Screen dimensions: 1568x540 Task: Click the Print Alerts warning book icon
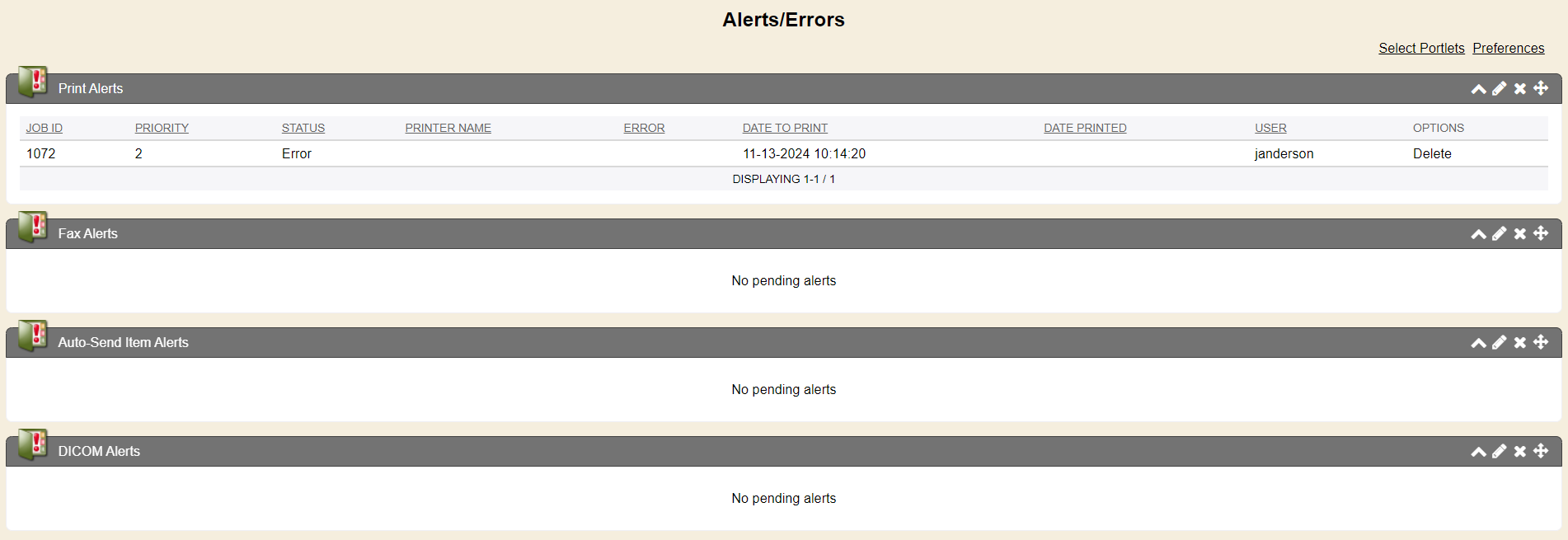coord(33,82)
